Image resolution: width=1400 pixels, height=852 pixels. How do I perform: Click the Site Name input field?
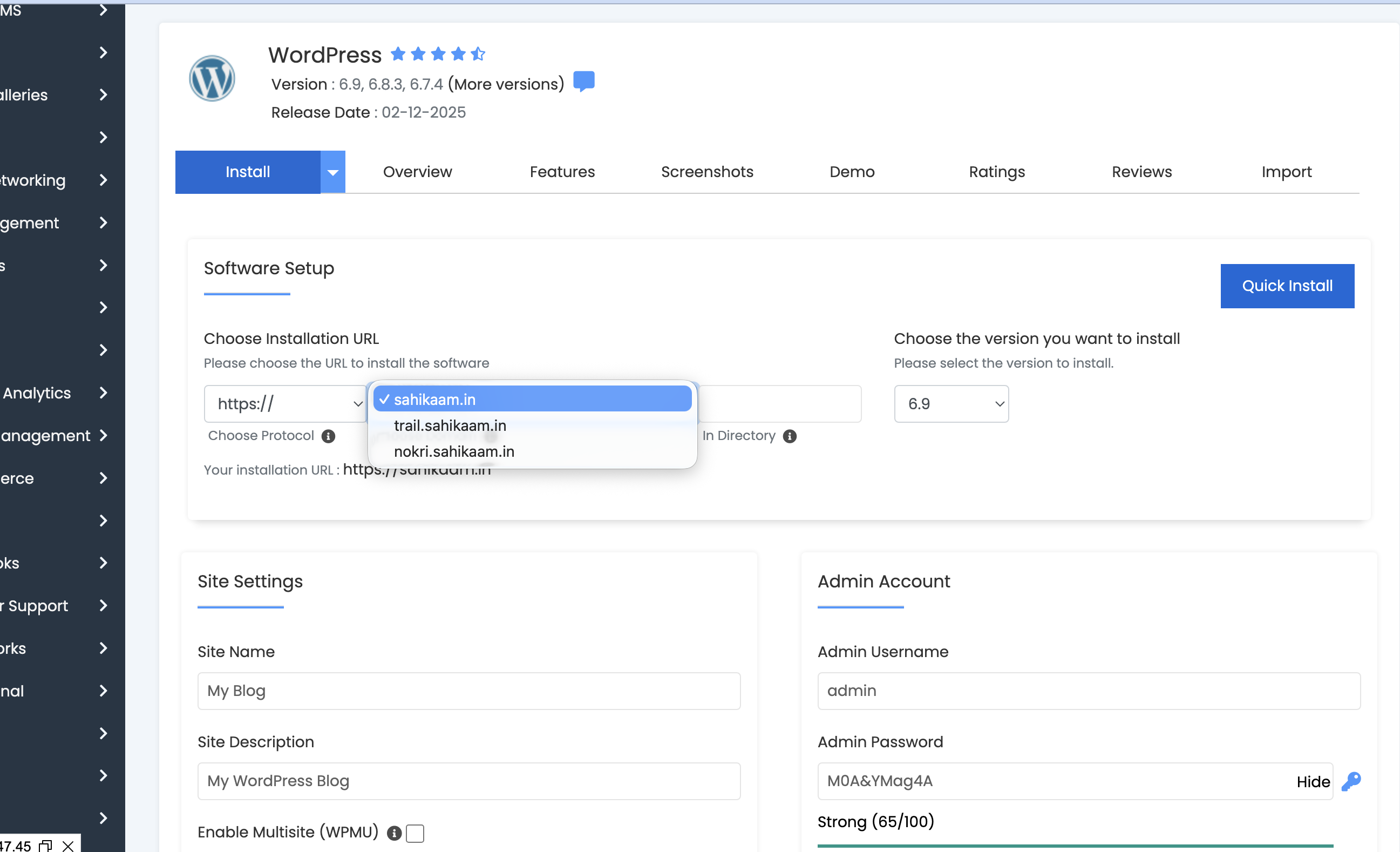click(469, 691)
